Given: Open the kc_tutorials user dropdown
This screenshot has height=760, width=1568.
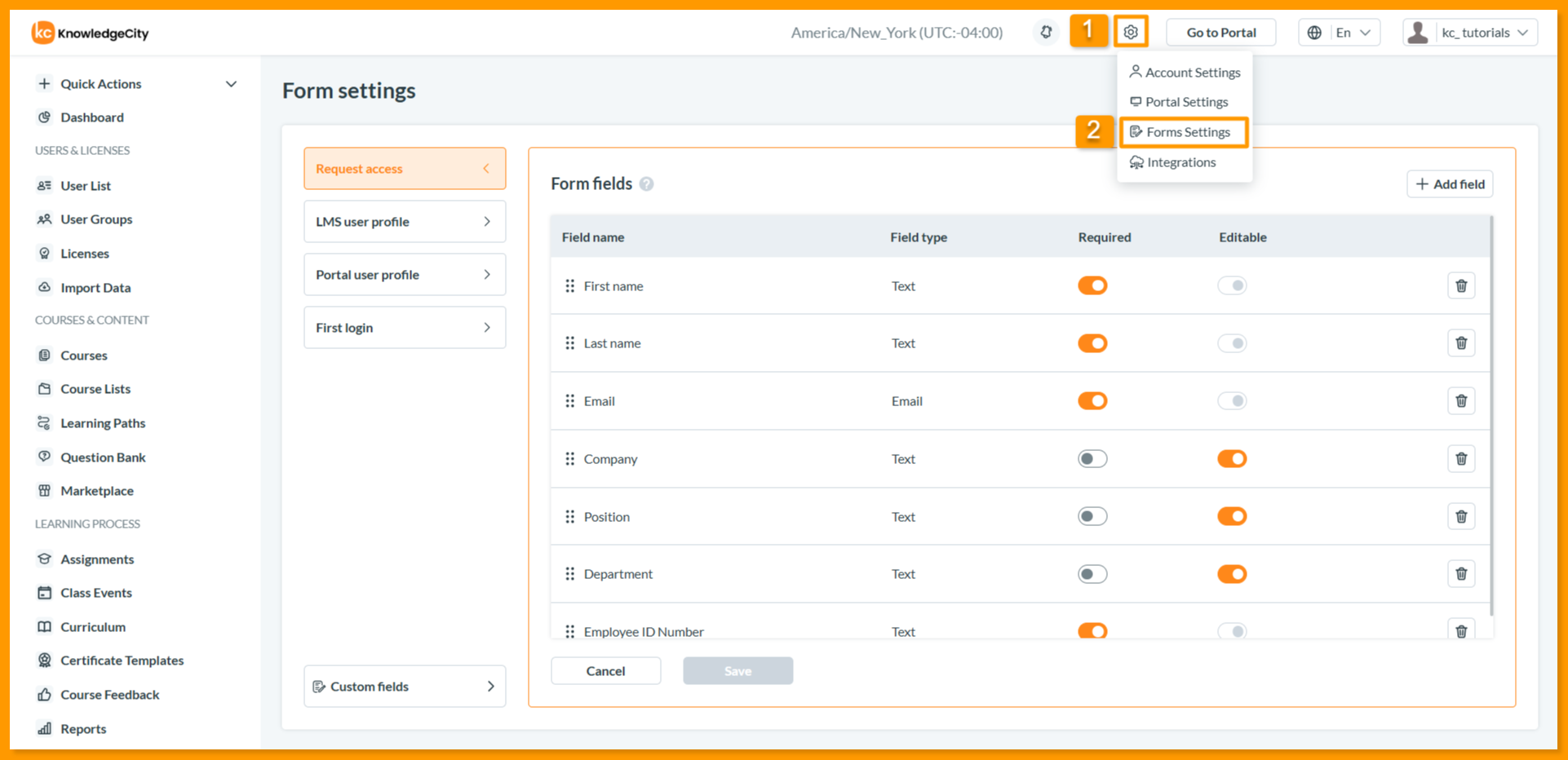Looking at the screenshot, I should [1470, 33].
